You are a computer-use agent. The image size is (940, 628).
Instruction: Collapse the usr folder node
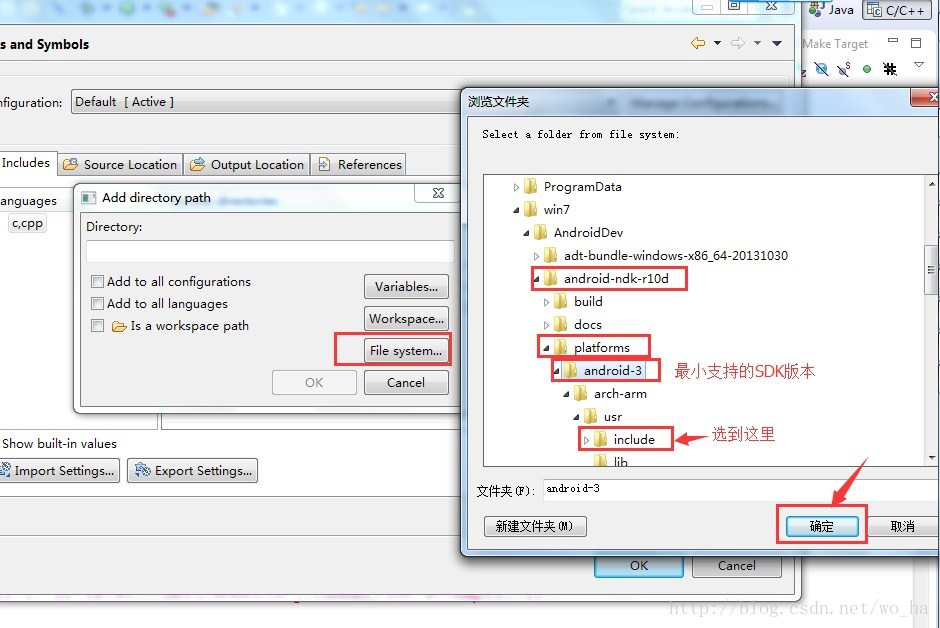click(576, 417)
